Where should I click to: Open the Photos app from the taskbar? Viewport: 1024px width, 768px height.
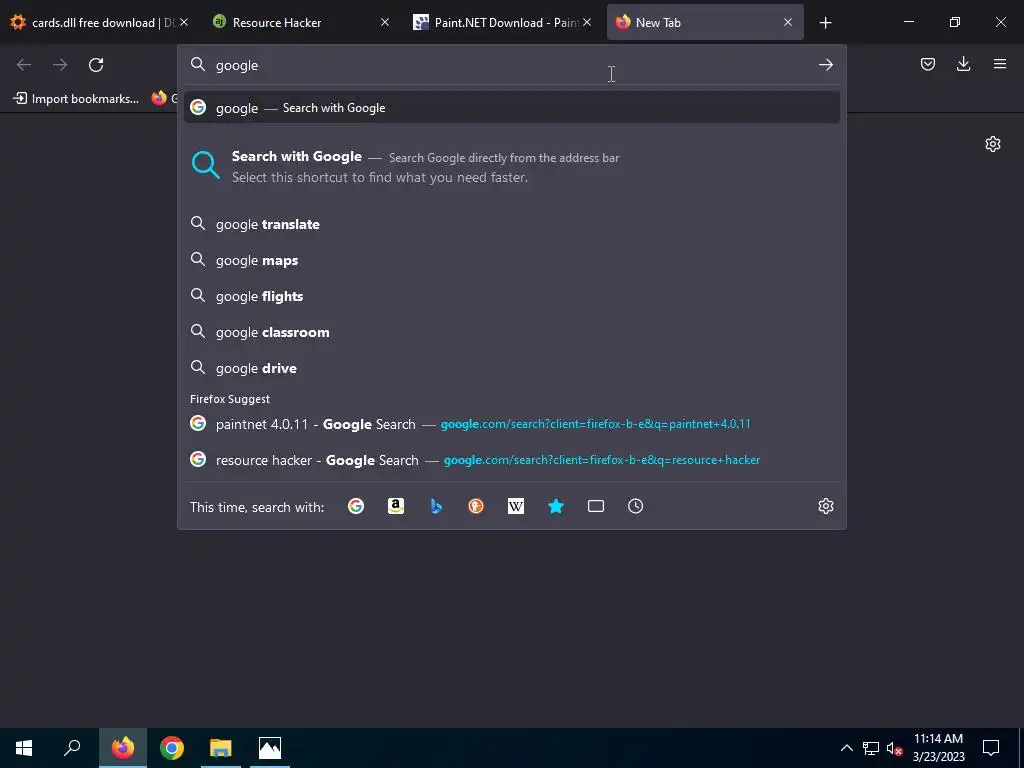(270, 748)
